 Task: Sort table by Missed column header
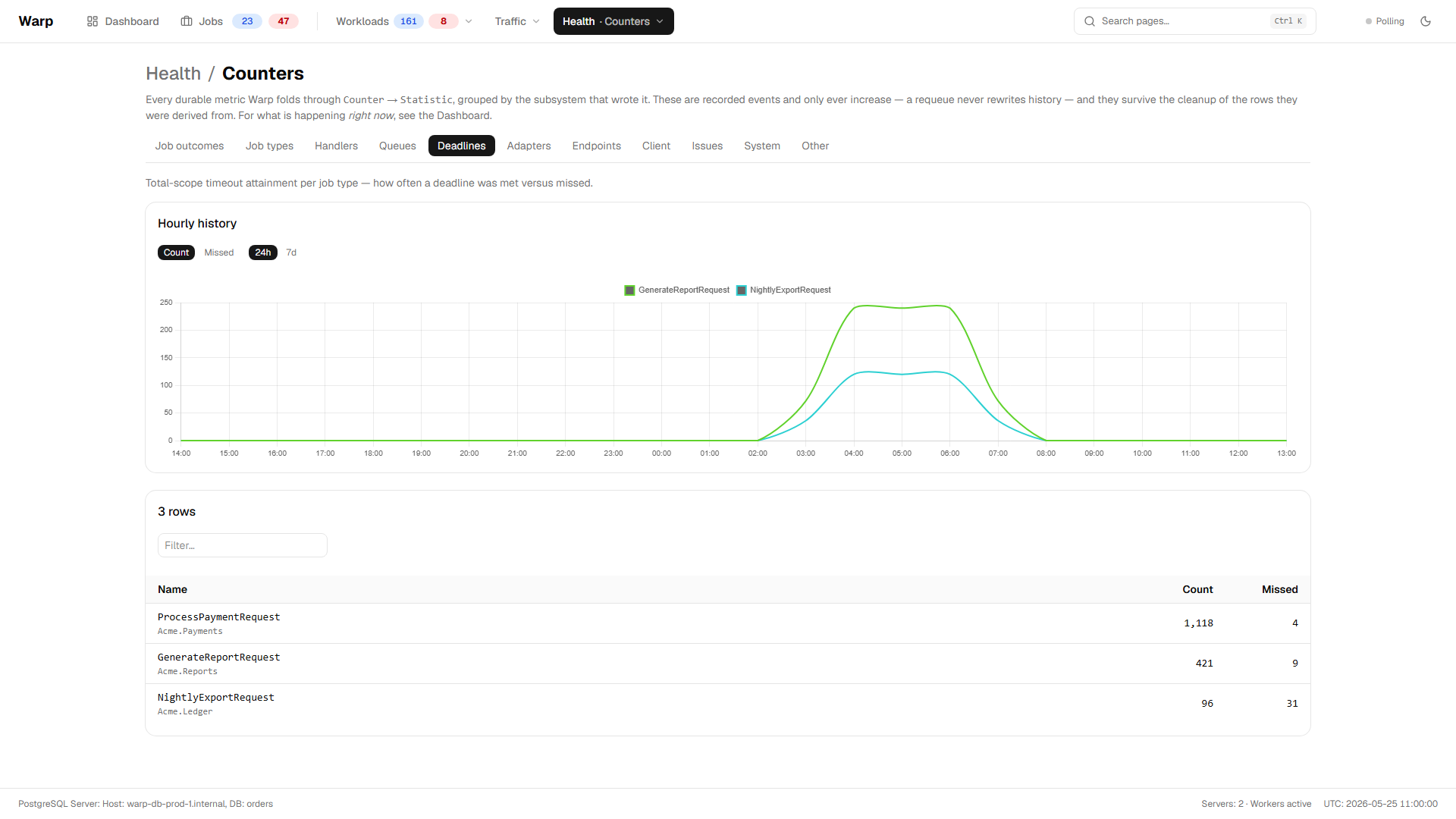click(x=1279, y=589)
